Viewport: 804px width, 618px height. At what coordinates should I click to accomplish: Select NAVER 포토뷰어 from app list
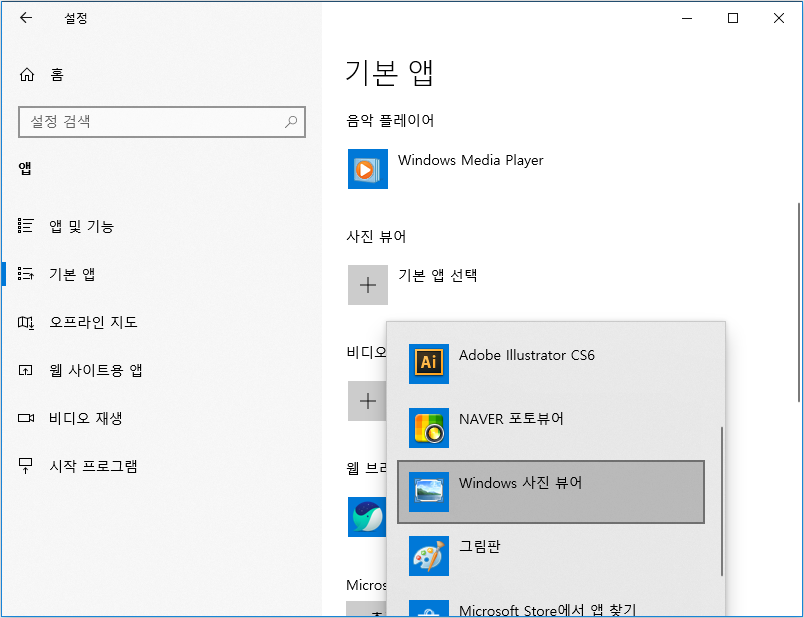click(x=551, y=428)
